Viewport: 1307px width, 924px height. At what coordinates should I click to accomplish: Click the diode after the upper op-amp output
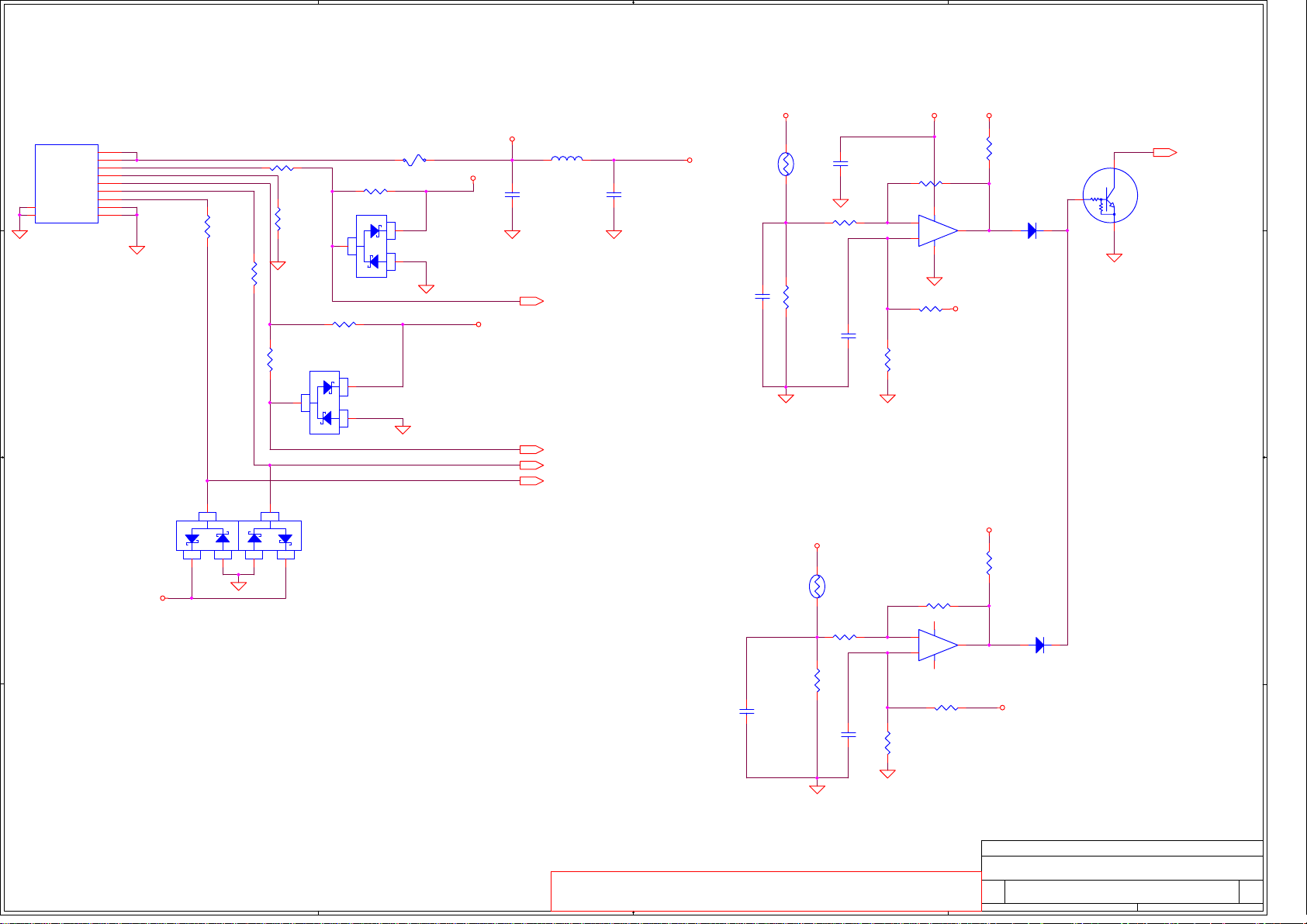(x=1032, y=230)
